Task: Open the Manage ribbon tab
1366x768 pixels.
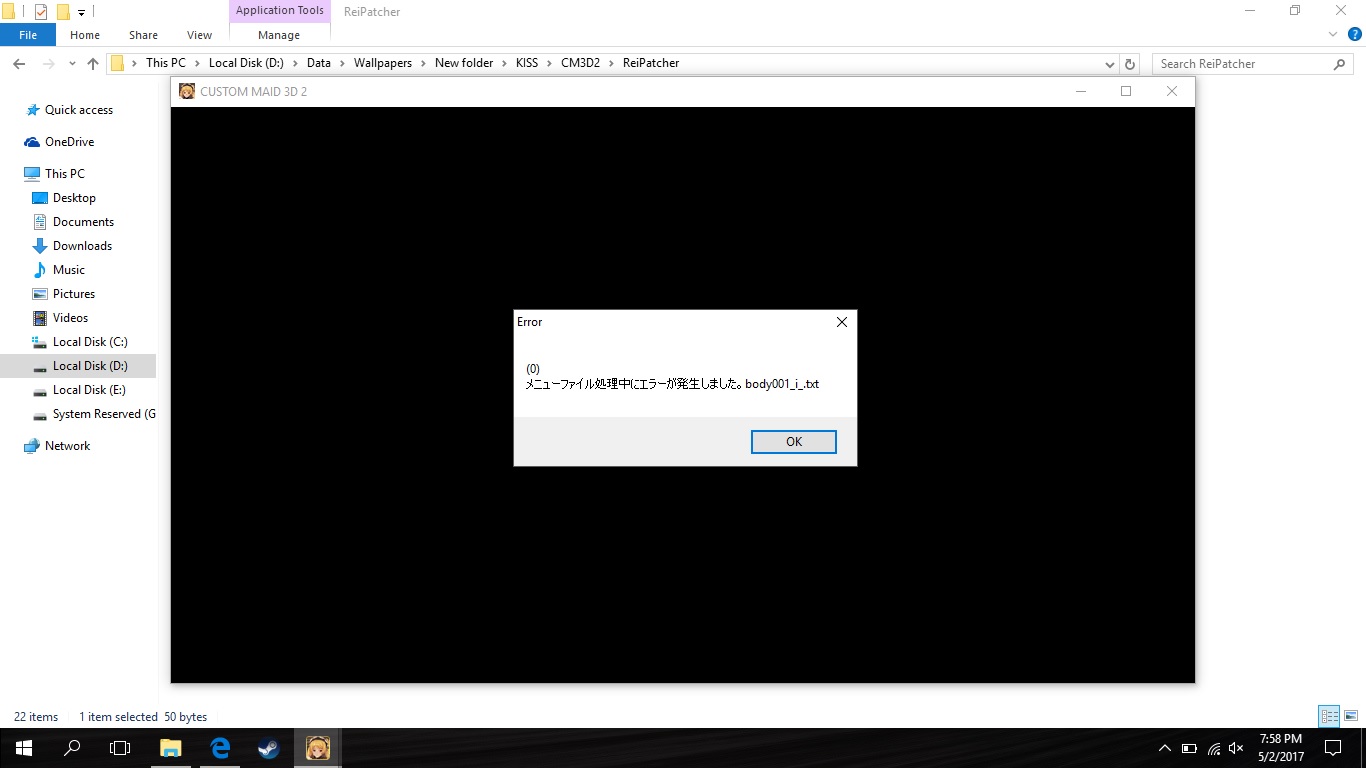Action: 279,35
